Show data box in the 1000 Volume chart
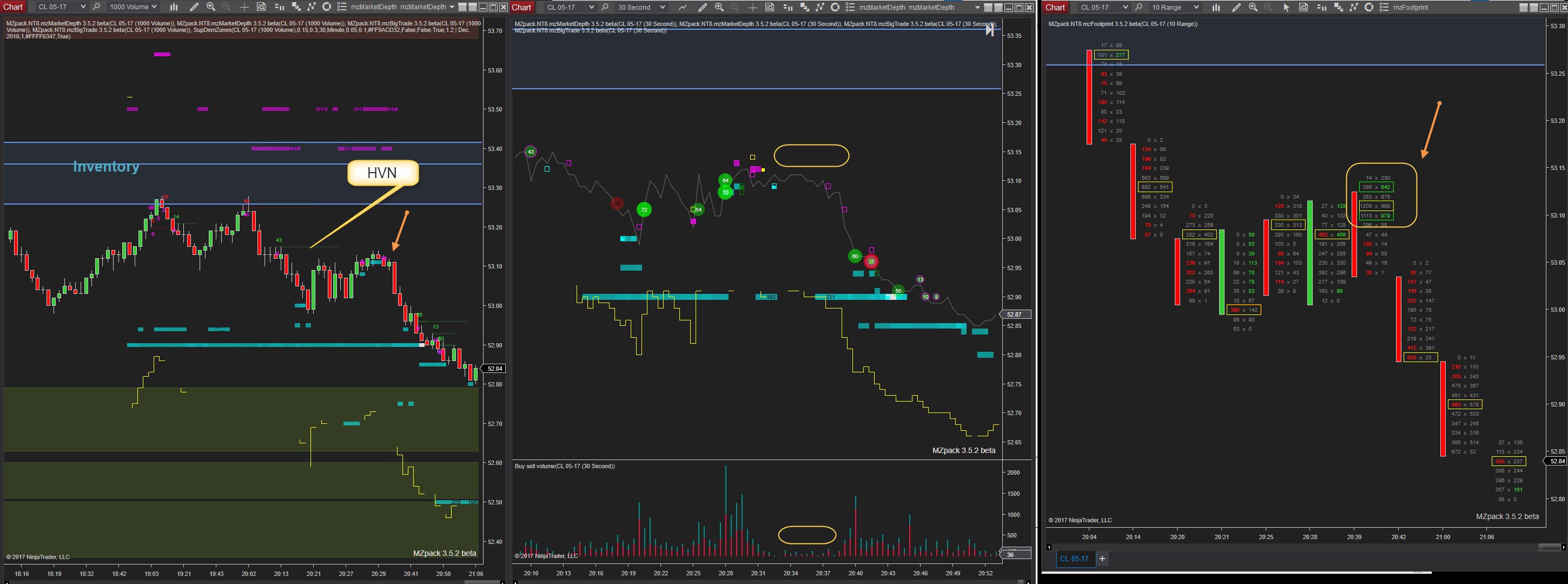 click(x=261, y=6)
